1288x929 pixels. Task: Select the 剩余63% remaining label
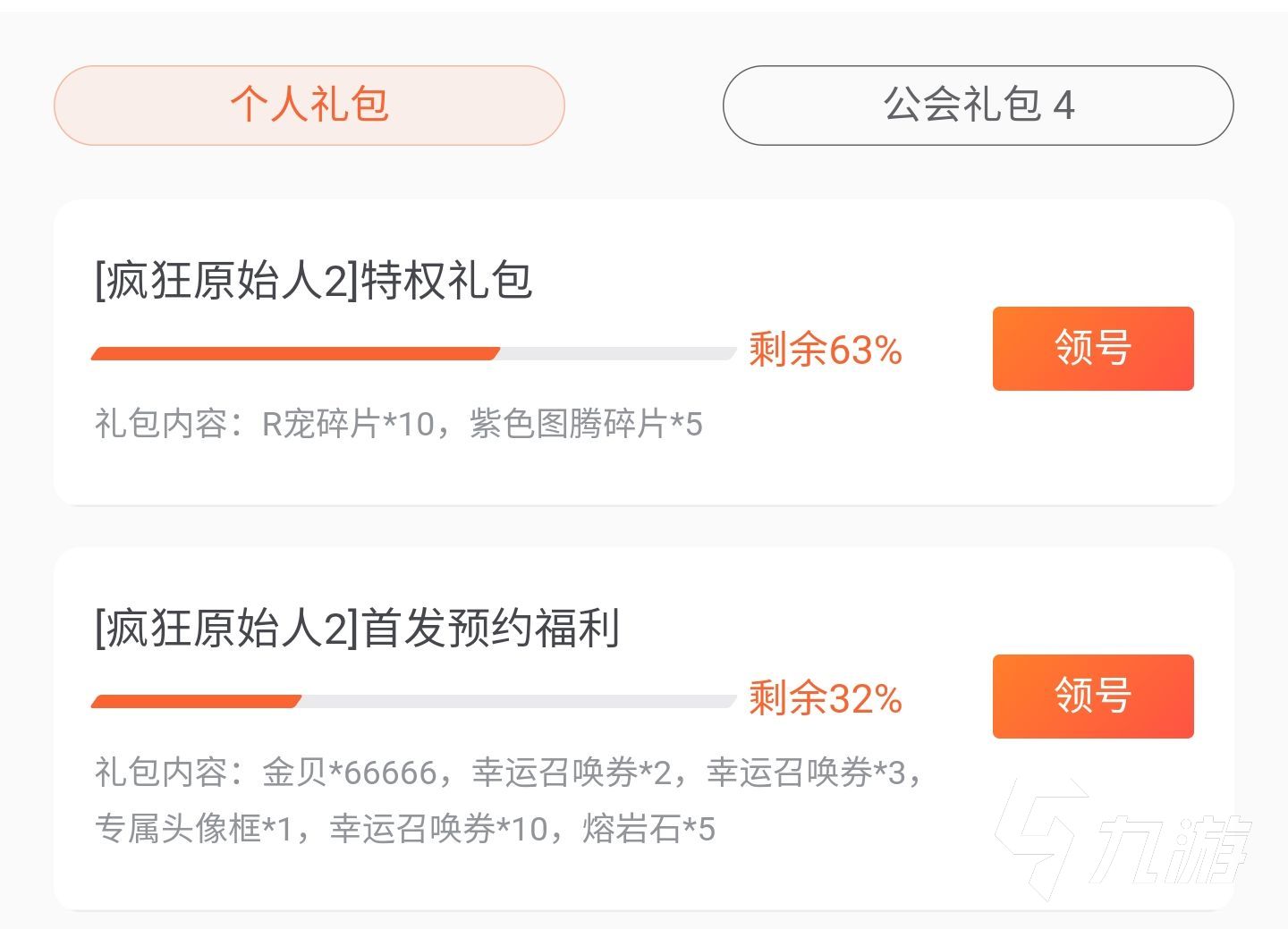(825, 350)
